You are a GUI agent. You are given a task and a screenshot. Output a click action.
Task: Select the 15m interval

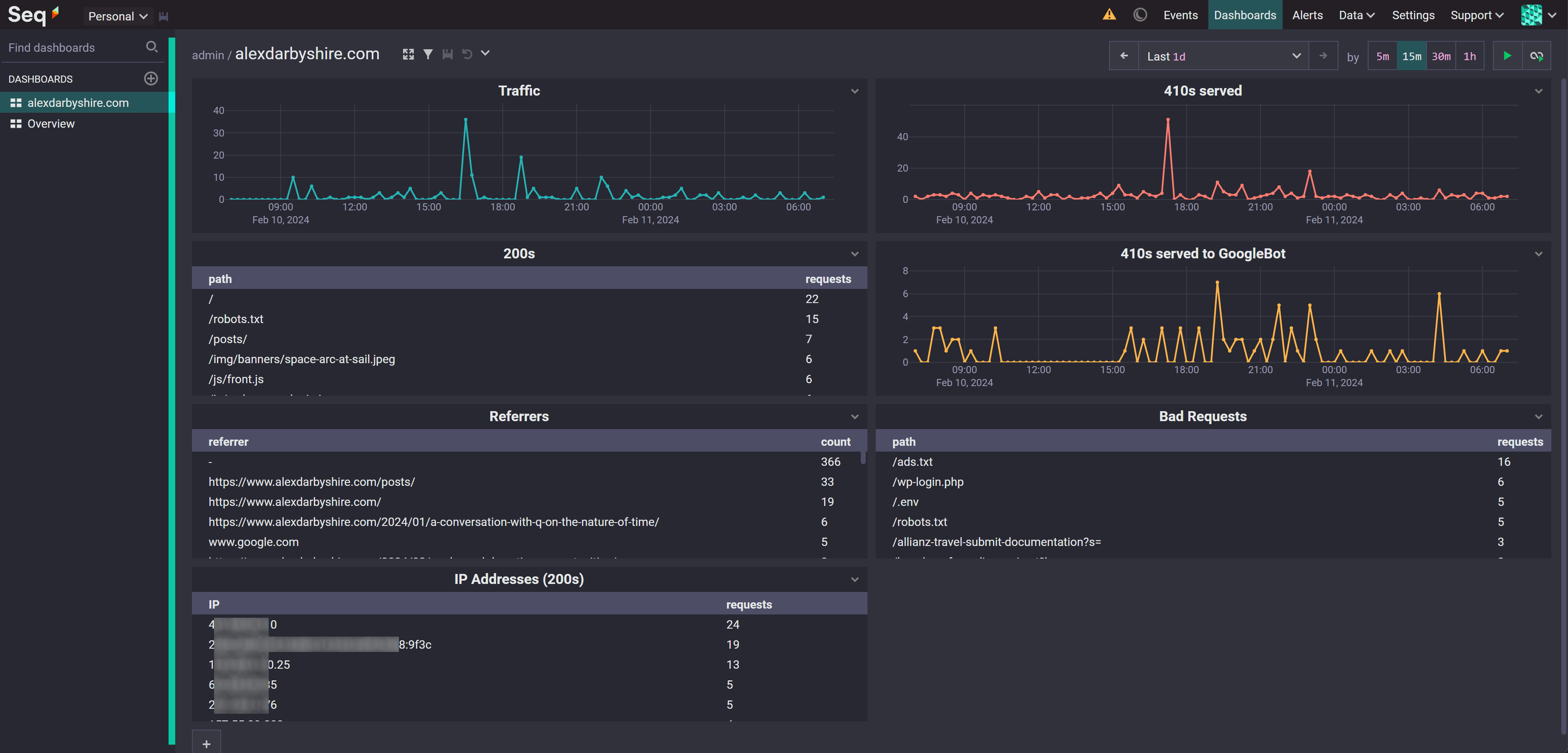[1411, 56]
